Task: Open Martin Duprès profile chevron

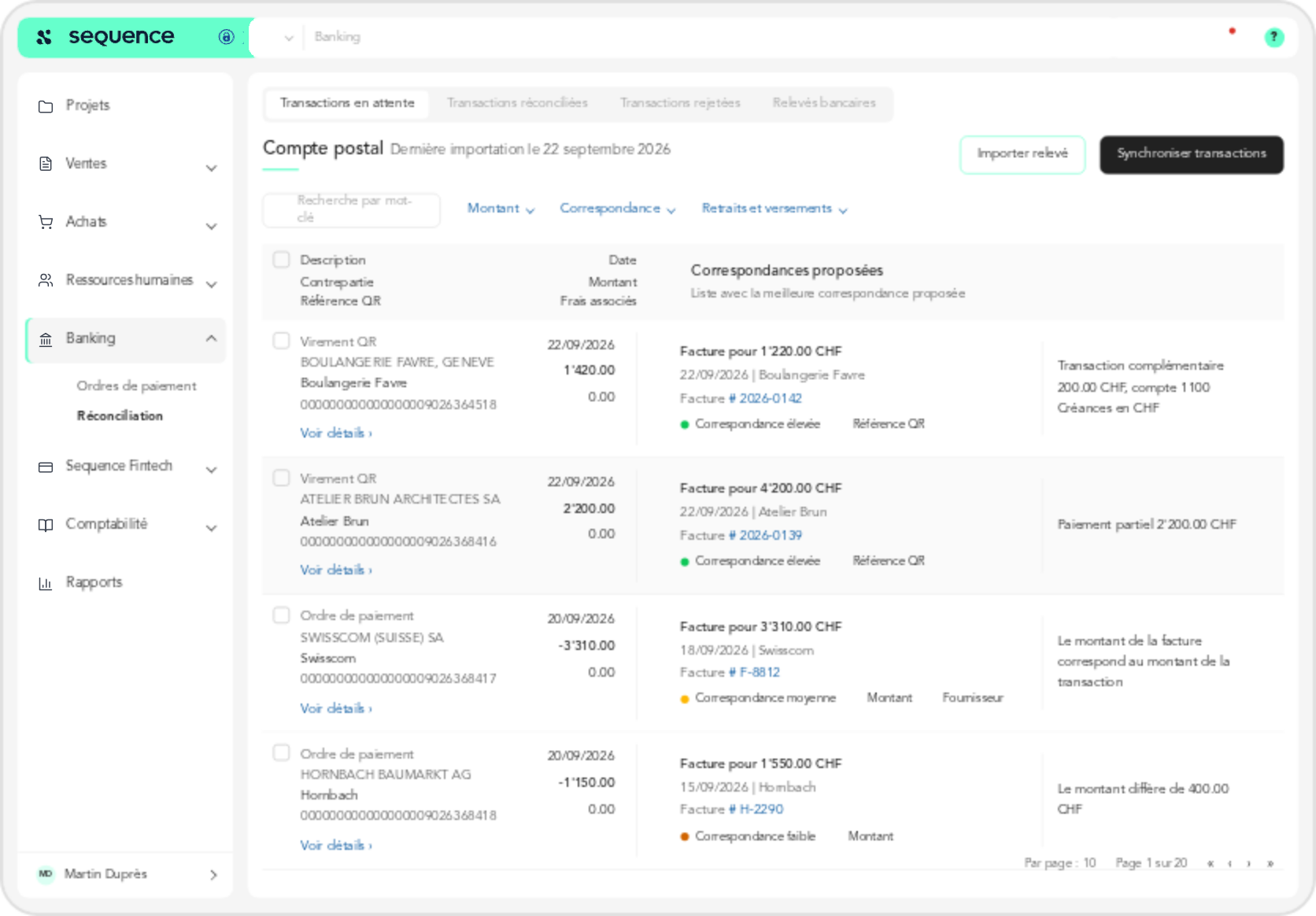Action: [213, 874]
